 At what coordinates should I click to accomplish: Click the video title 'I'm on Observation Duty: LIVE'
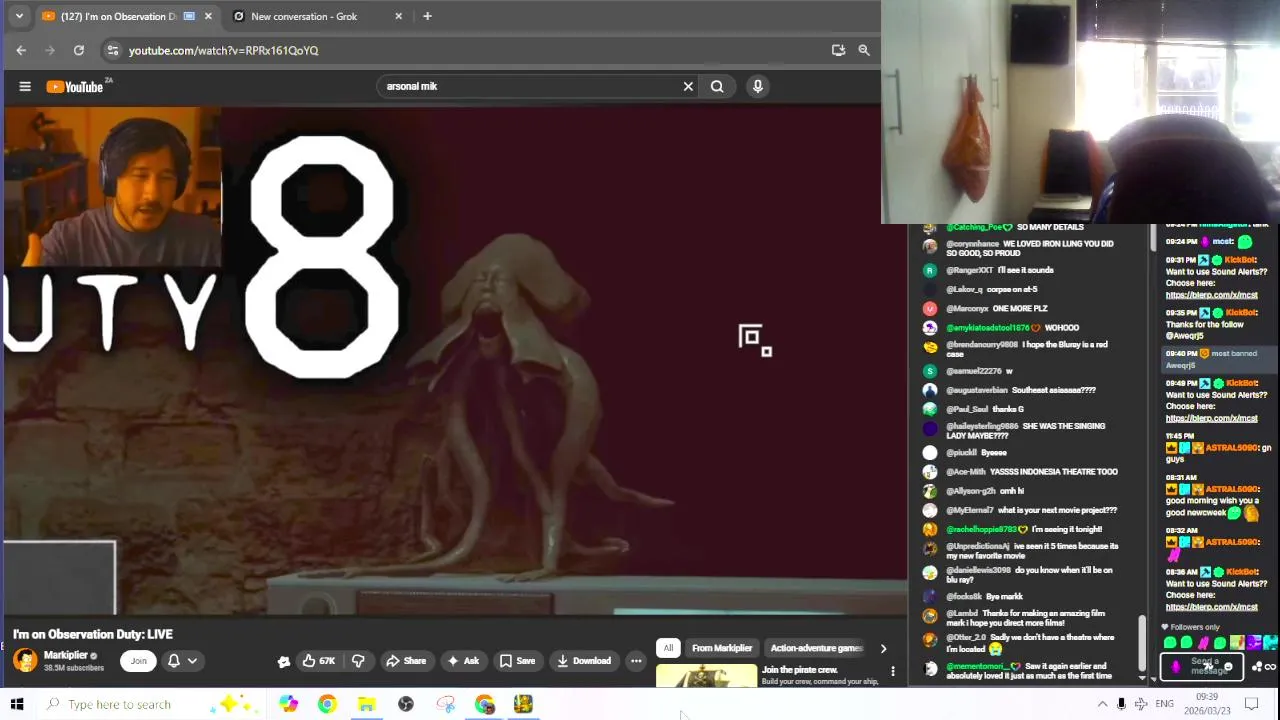click(x=93, y=634)
